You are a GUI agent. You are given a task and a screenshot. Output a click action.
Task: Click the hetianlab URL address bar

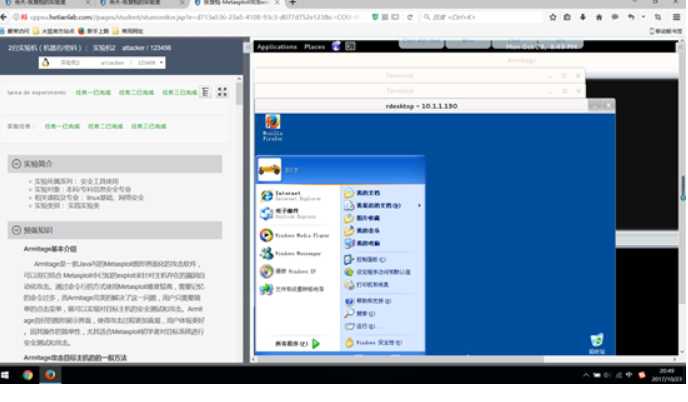(x=192, y=17)
